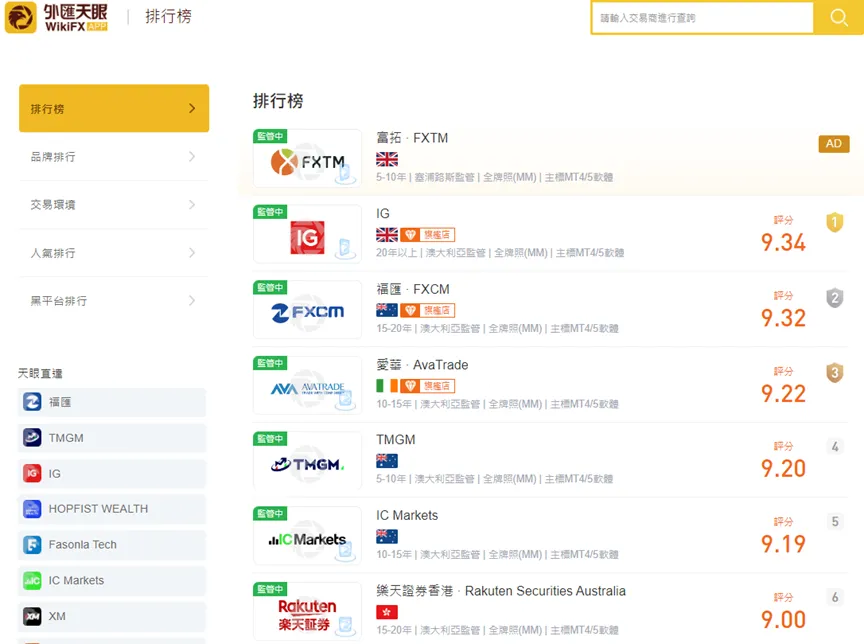Screen dimensions: 864x644
Task: Open 福匯 link in 天眼直達 list
Action: [x=112, y=402]
